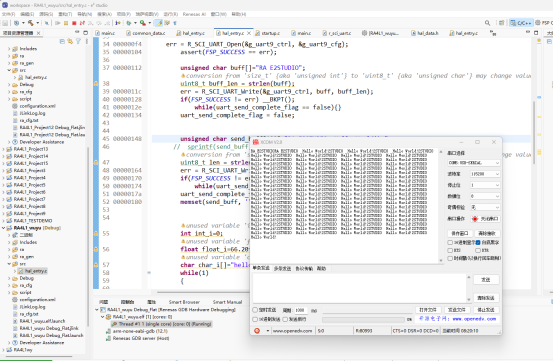Click the paragraph mark toolbar icon
The image size is (554, 361).
[x=175, y=23]
